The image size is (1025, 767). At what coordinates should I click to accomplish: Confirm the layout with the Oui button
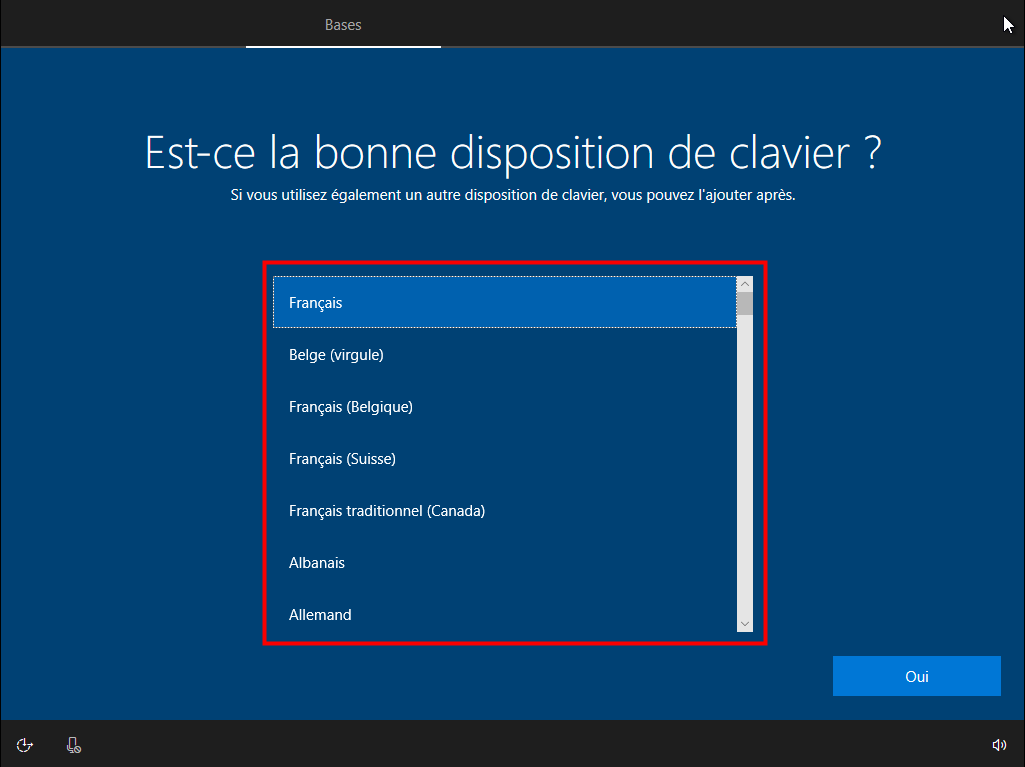pos(916,676)
